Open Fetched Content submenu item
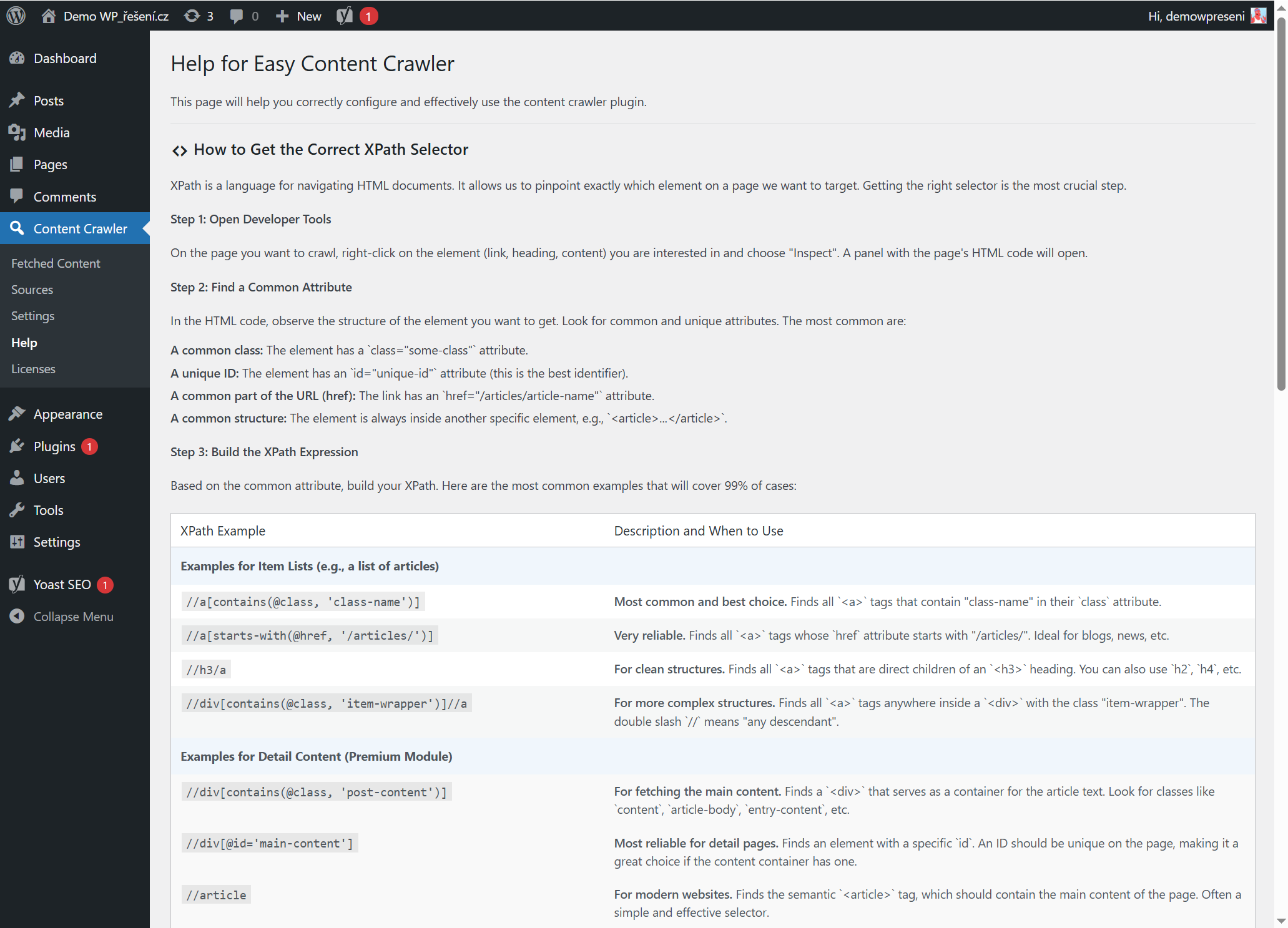Viewport: 1288px width, 928px height. point(56,263)
